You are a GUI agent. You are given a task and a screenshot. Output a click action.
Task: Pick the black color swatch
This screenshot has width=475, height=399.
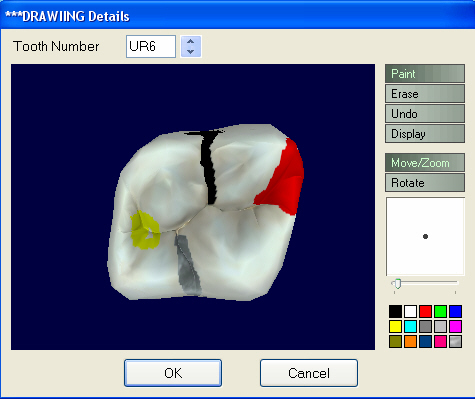[x=395, y=312]
